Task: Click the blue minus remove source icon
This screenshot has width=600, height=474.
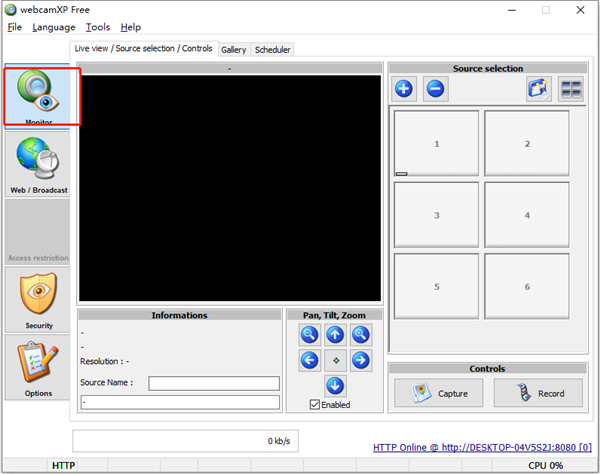Action: 435,89
